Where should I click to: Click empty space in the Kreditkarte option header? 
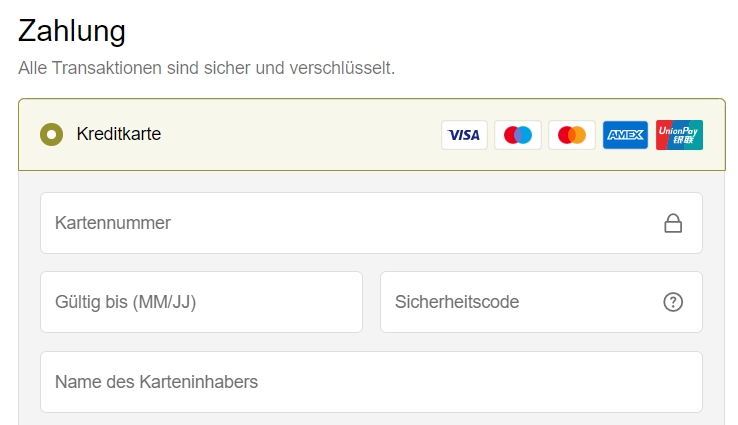pos(301,135)
